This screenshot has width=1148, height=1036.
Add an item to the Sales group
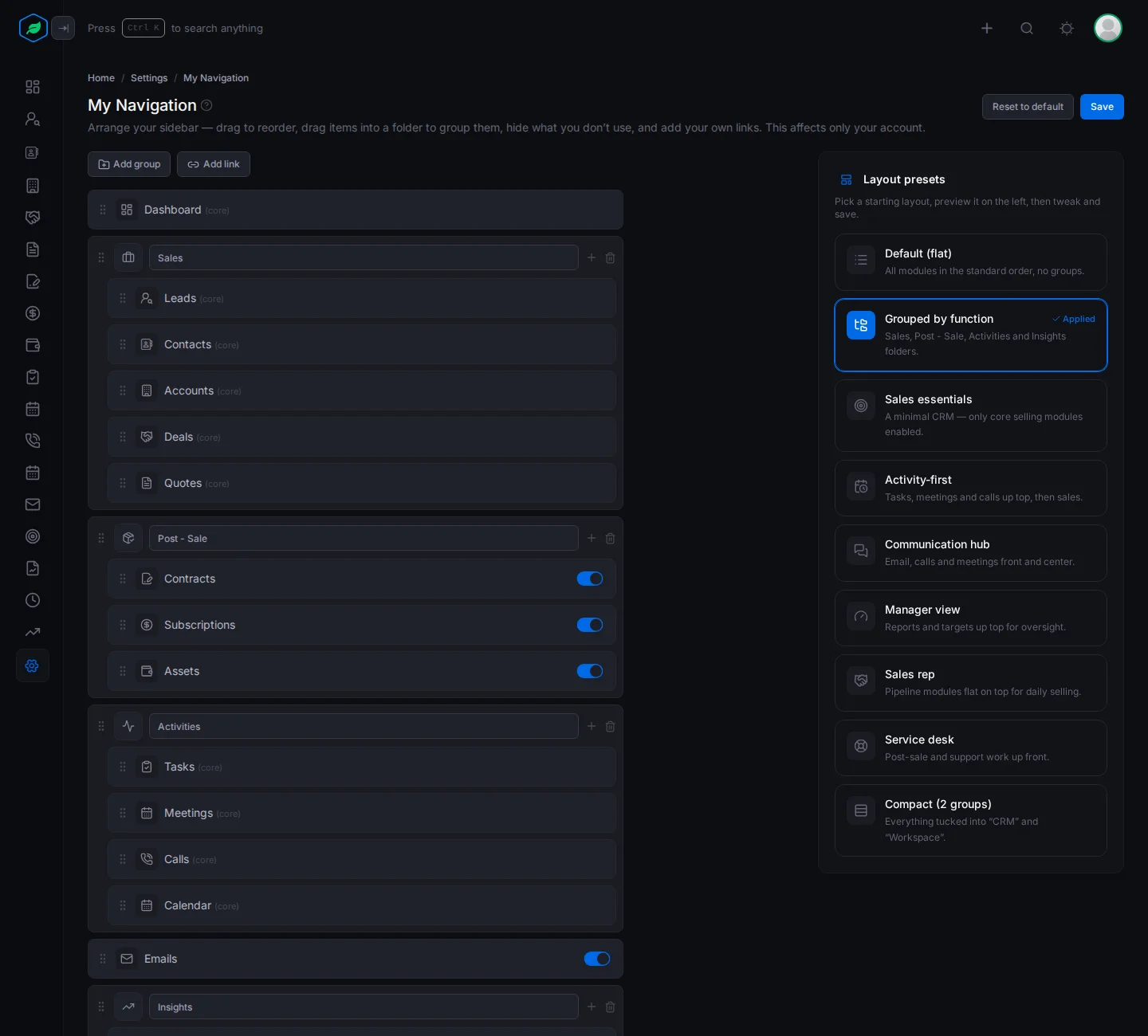pyautogui.click(x=592, y=257)
